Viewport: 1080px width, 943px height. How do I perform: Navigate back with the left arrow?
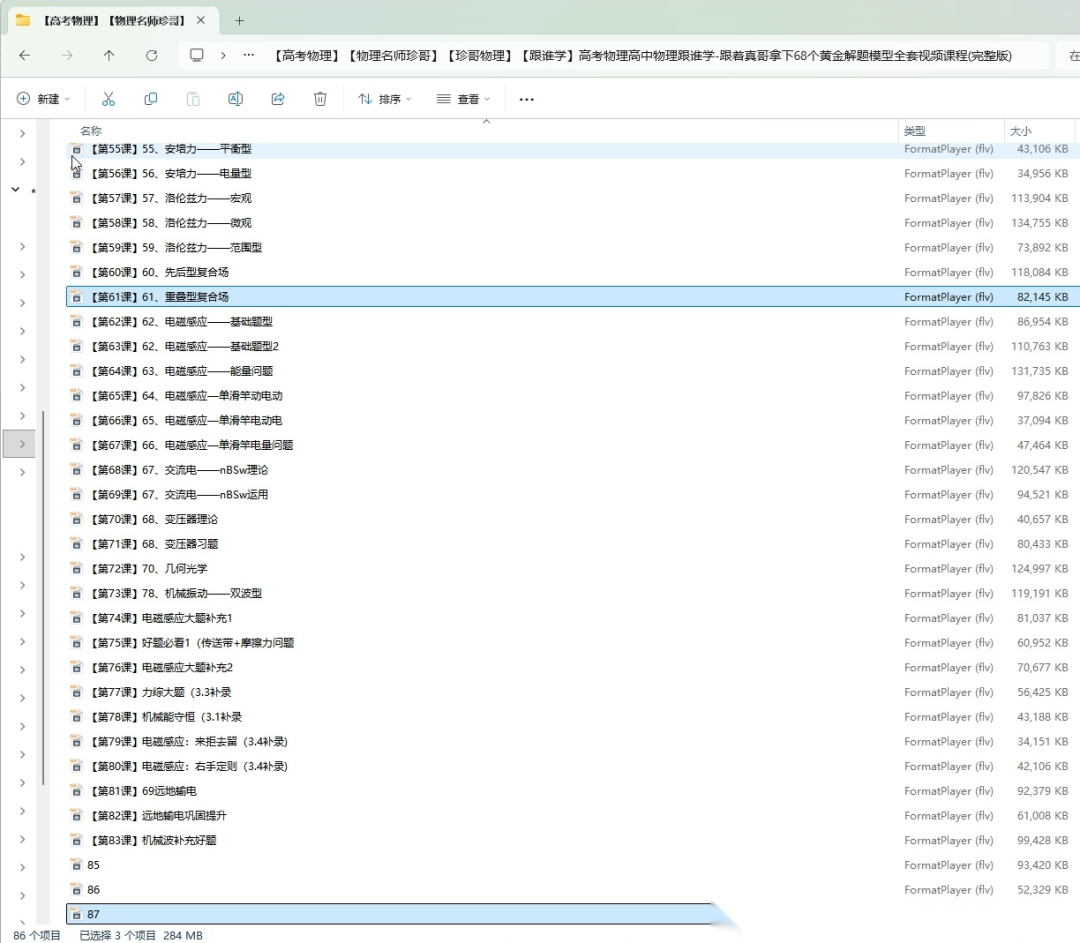tap(25, 56)
